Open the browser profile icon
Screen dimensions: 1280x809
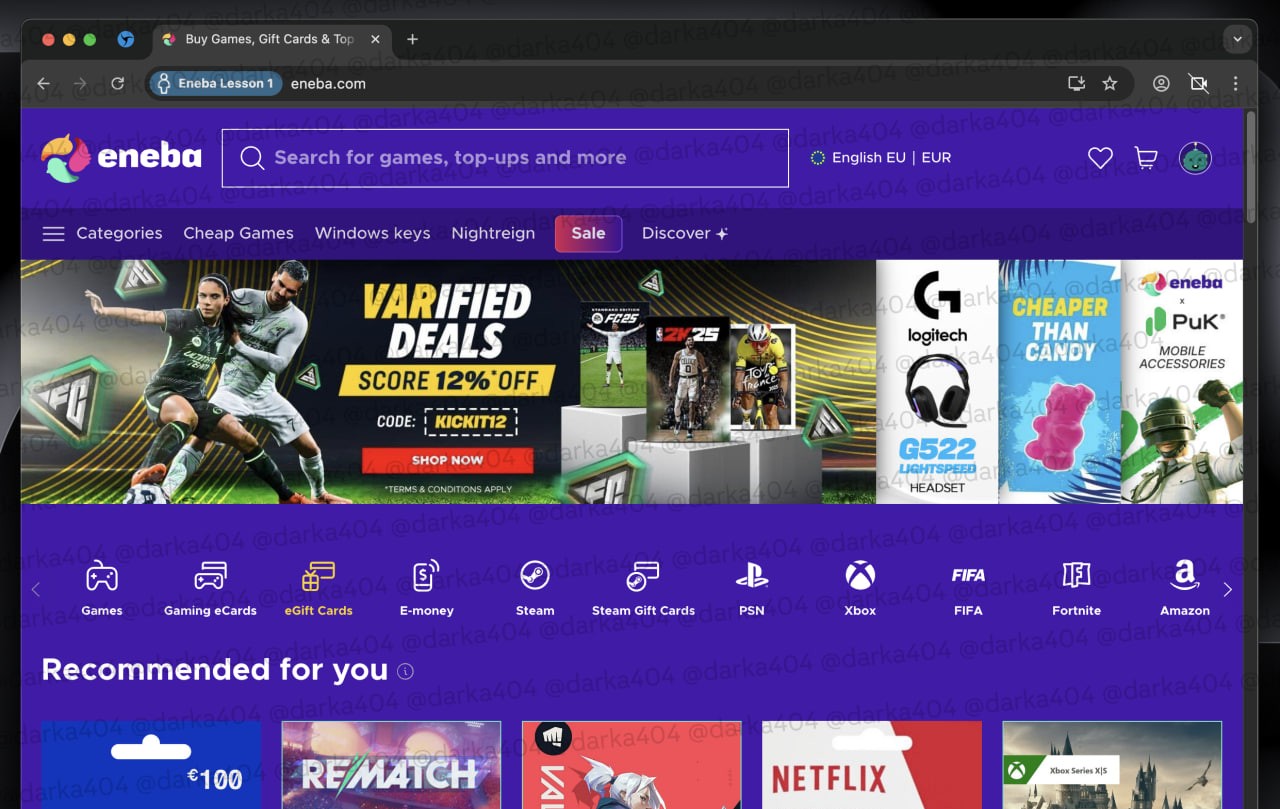point(1161,84)
